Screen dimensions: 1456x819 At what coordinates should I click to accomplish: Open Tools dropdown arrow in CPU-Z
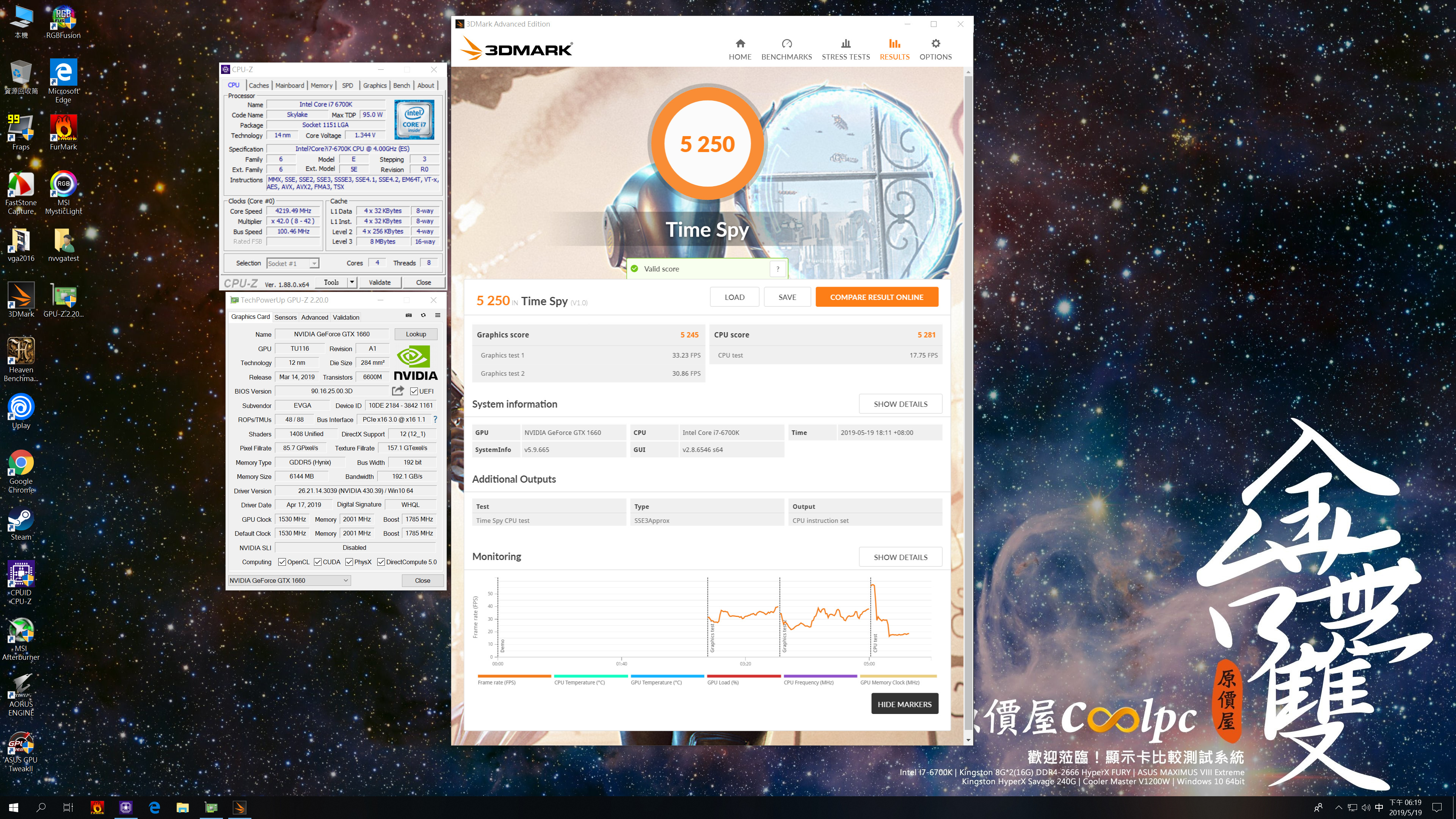tap(351, 282)
